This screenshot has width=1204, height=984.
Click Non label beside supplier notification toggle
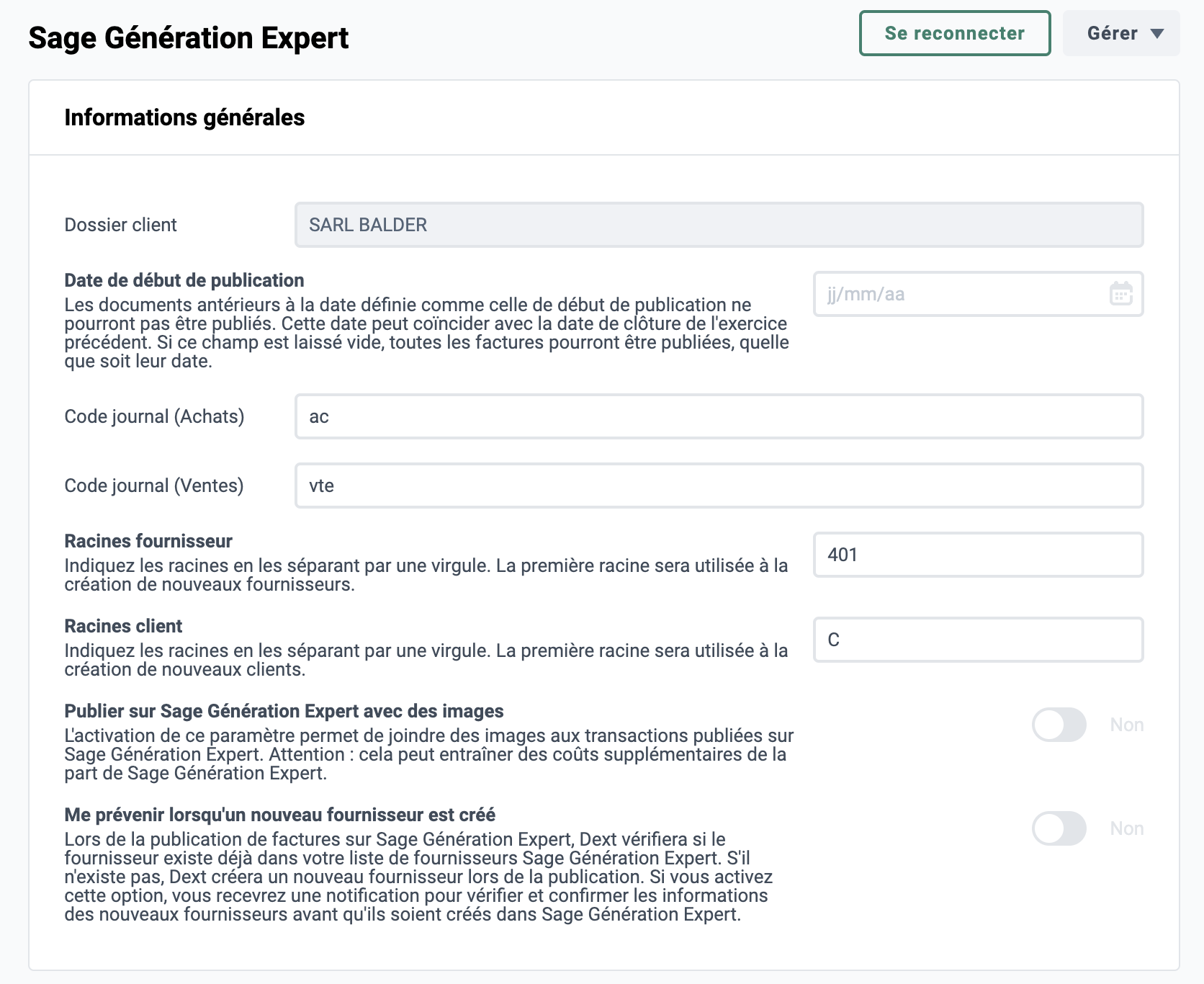(x=1127, y=828)
